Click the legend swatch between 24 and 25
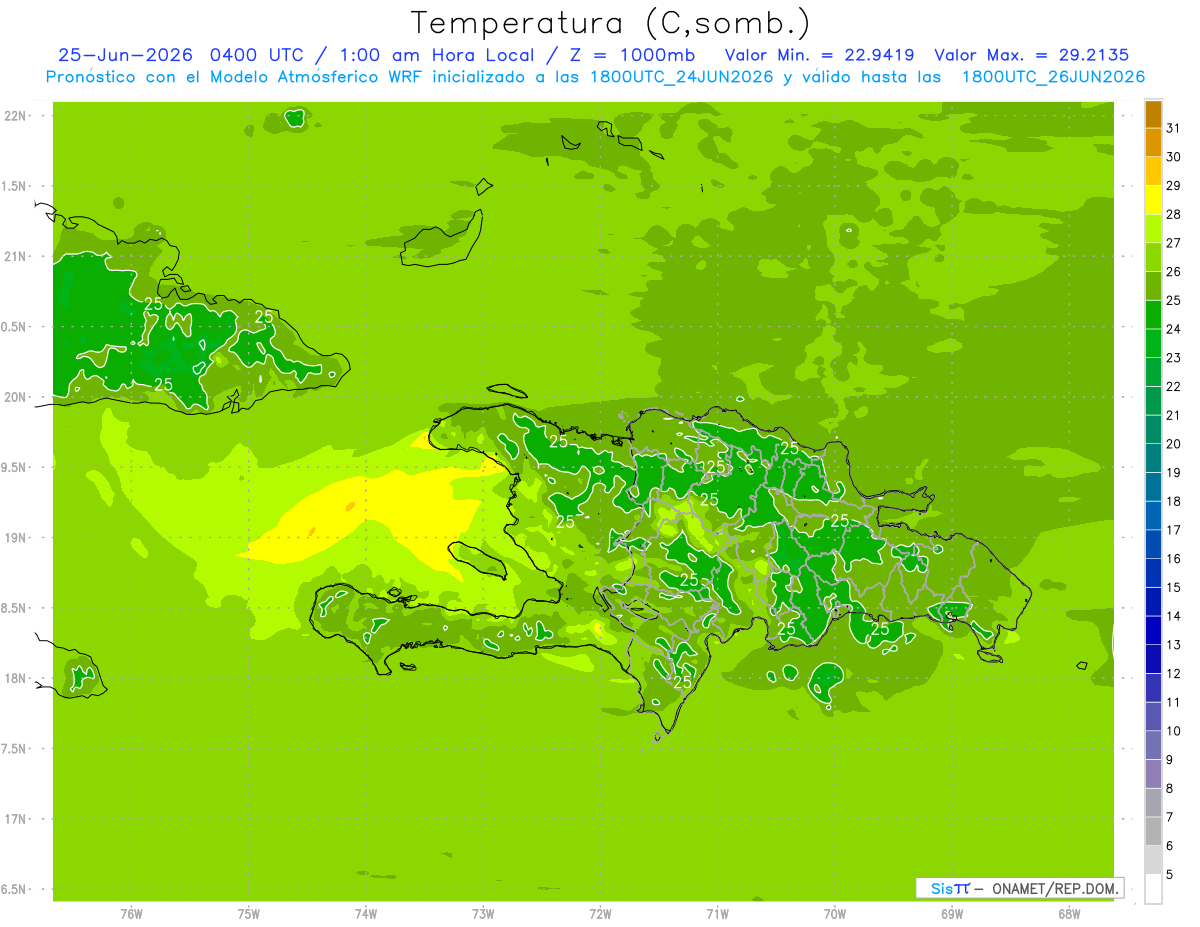The image size is (1200, 927). 1154,315
